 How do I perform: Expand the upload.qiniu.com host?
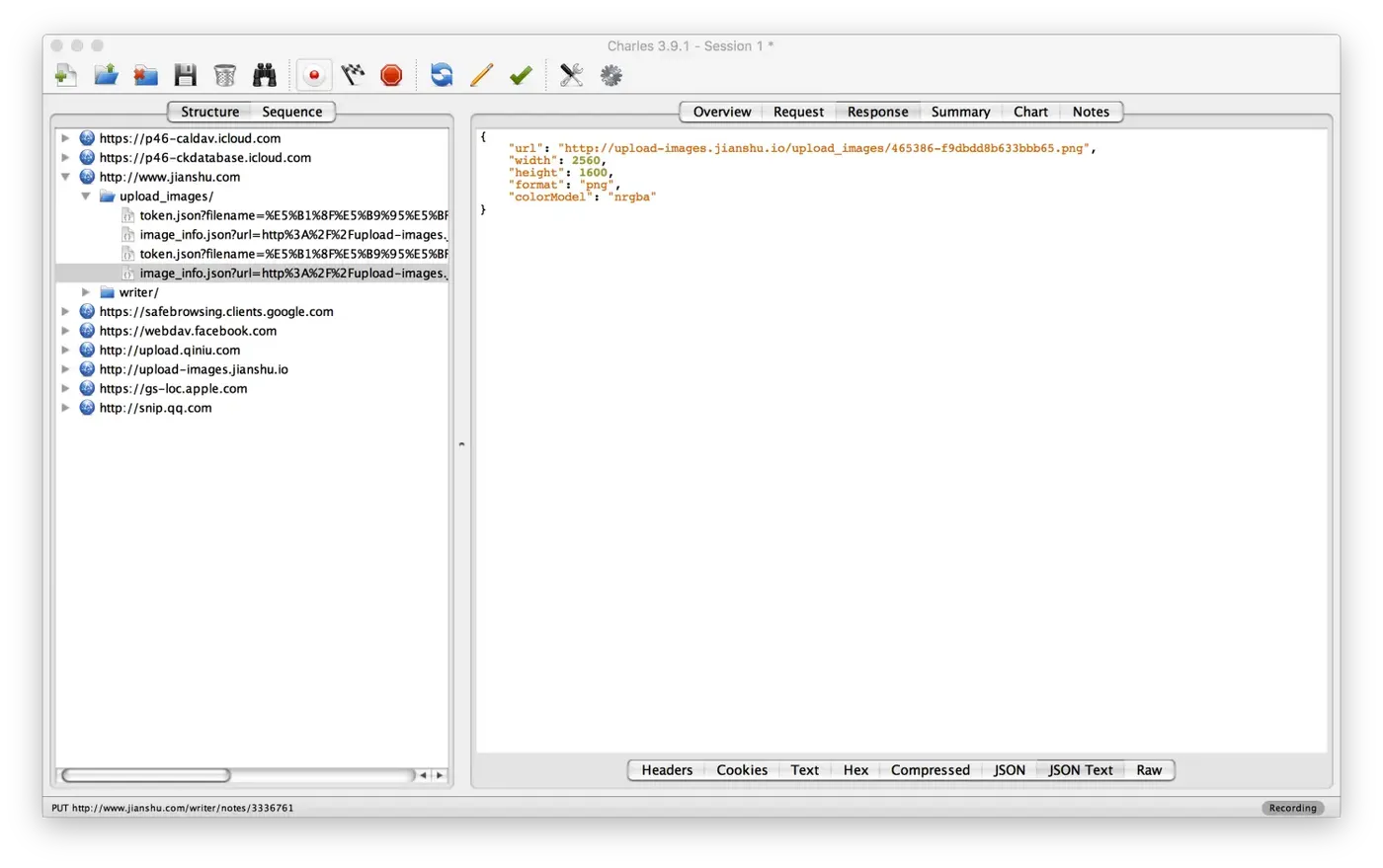pos(66,350)
